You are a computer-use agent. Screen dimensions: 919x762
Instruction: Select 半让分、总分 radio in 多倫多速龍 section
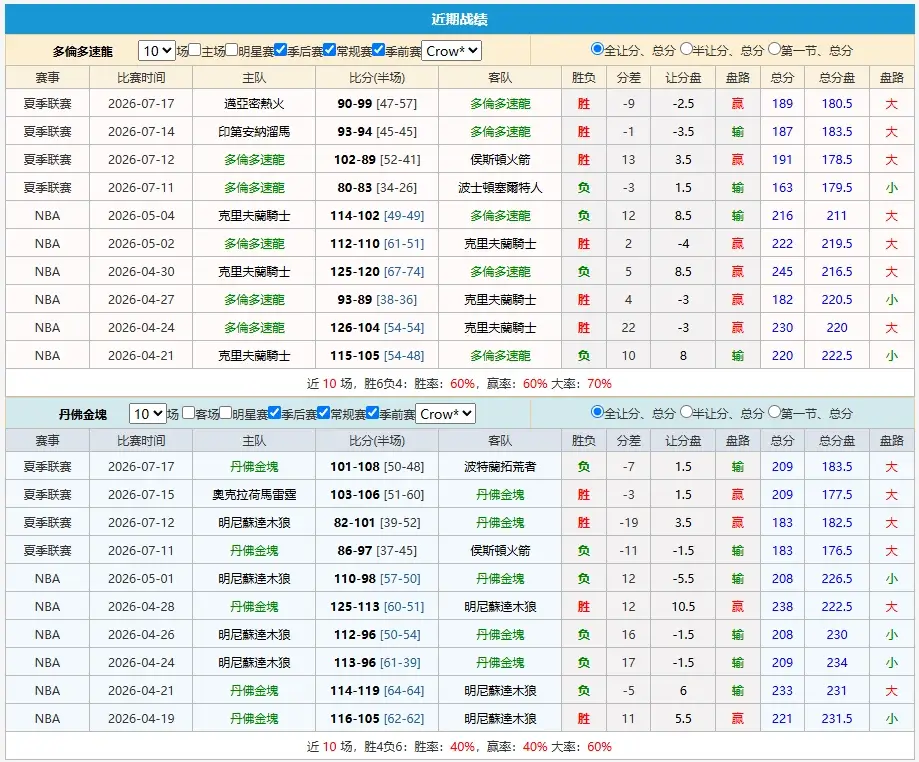686,49
